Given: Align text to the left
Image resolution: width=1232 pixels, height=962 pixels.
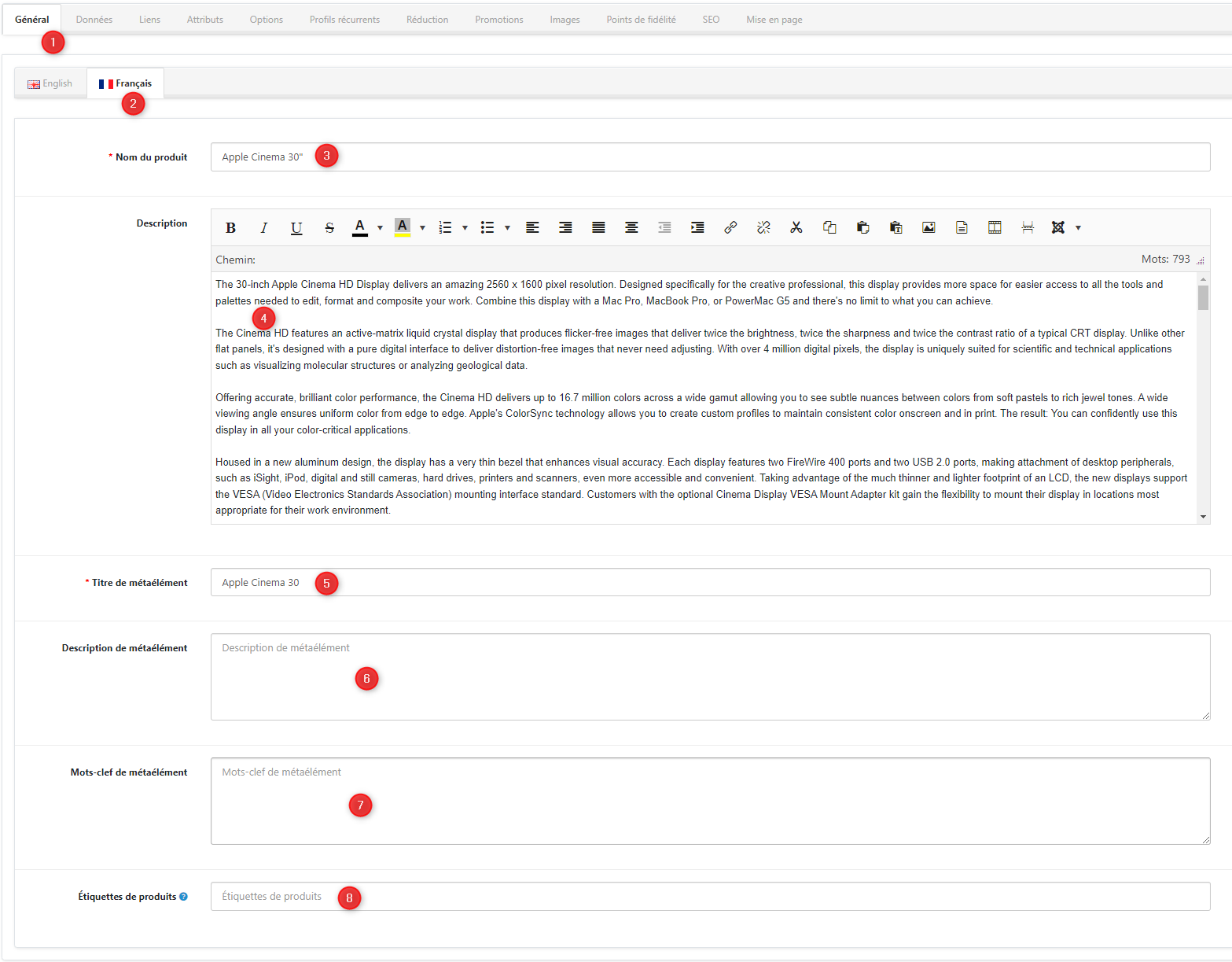Looking at the screenshot, I should (x=532, y=228).
